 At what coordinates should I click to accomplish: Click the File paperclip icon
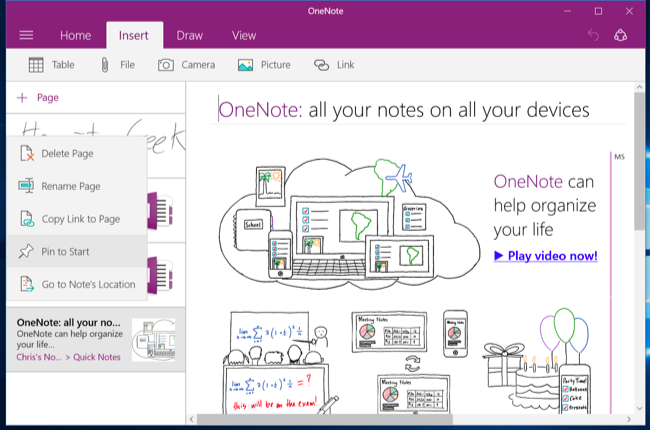click(x=105, y=65)
